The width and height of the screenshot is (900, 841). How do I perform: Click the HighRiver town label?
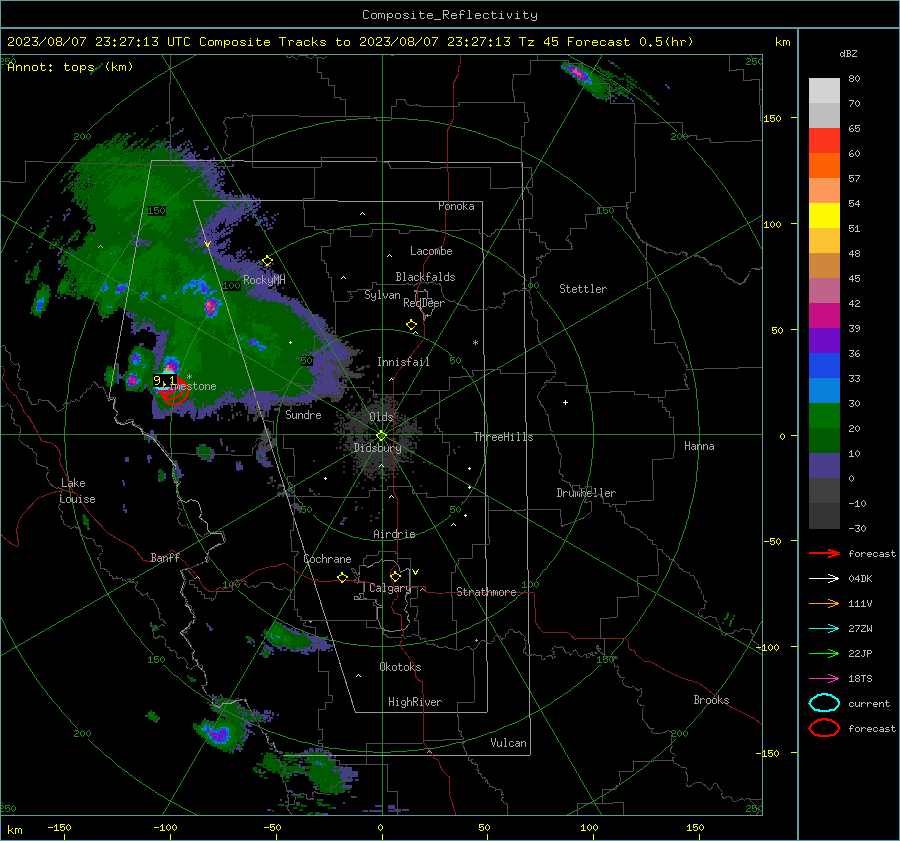415,702
